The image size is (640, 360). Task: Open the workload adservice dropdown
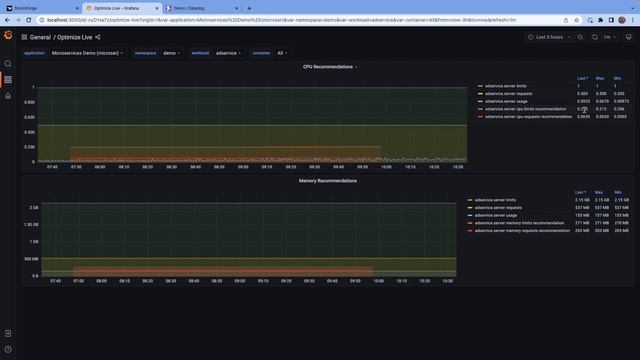click(228, 53)
